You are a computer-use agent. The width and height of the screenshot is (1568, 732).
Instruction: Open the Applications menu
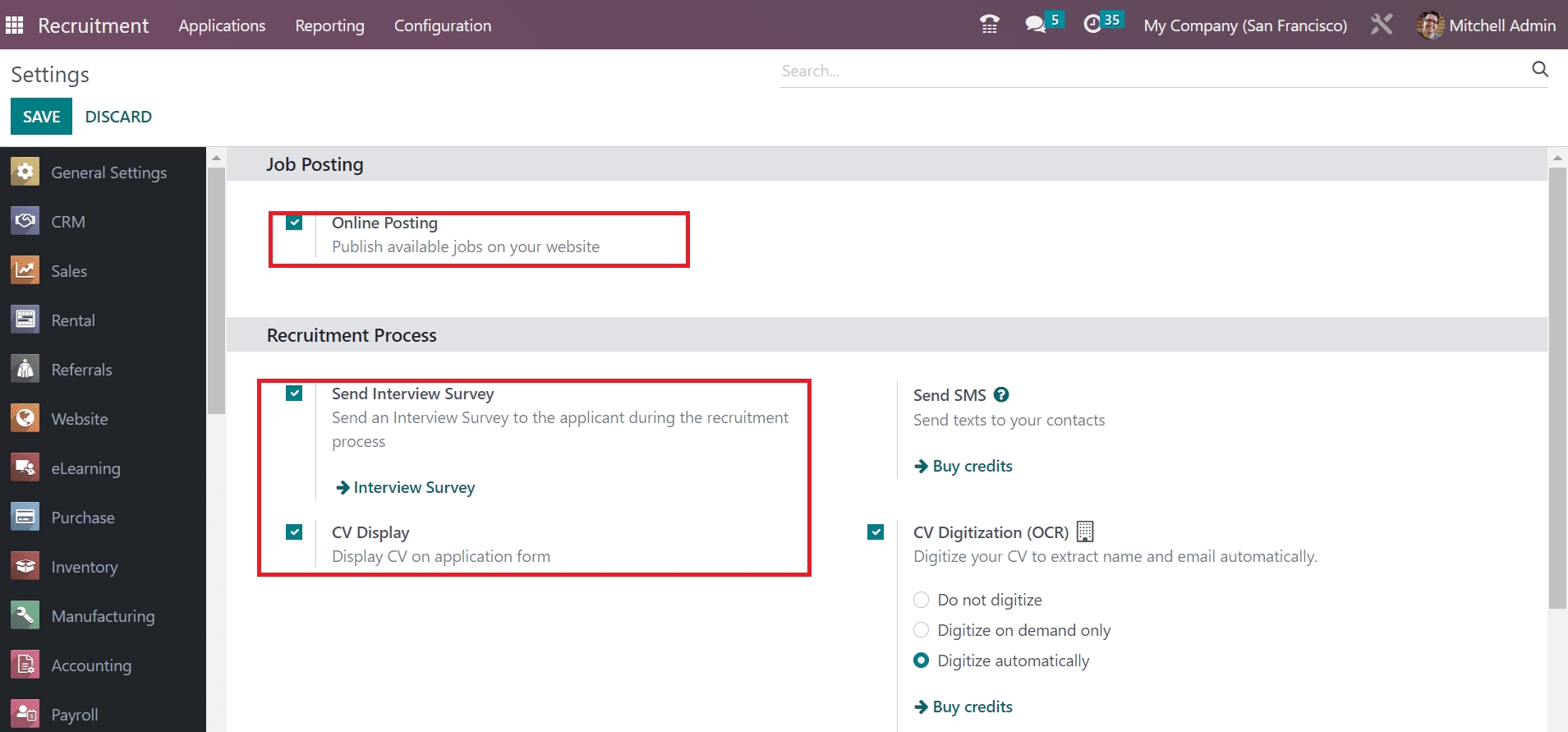point(222,25)
